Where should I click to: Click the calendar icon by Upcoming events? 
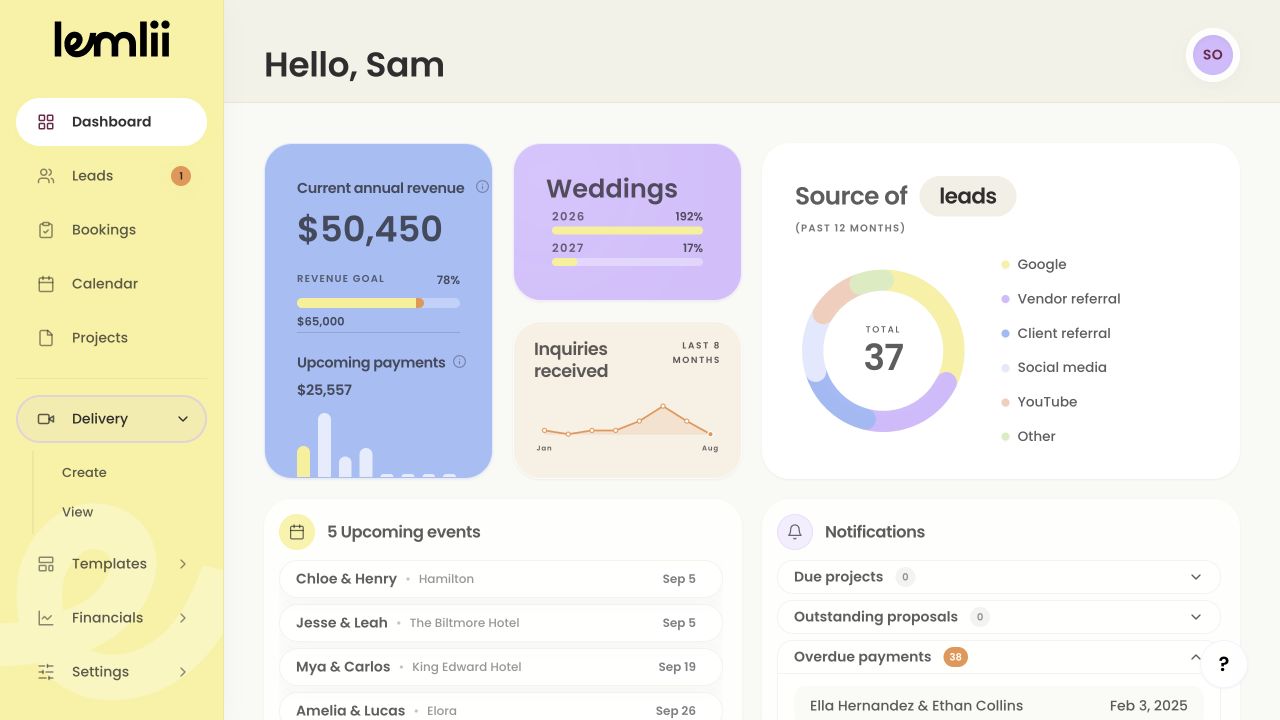pos(297,532)
